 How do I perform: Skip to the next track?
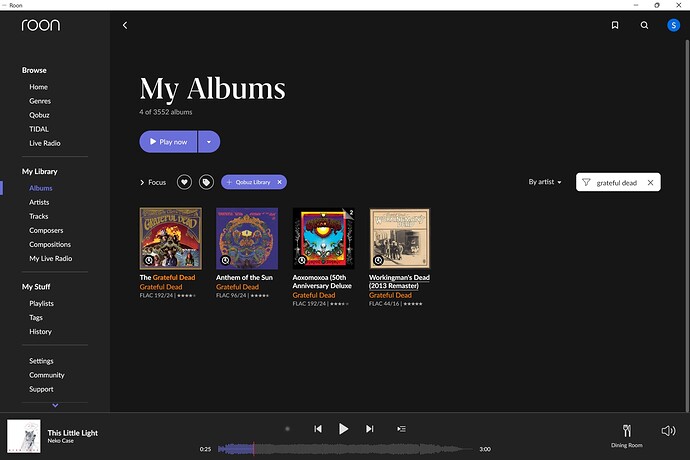tap(370, 429)
